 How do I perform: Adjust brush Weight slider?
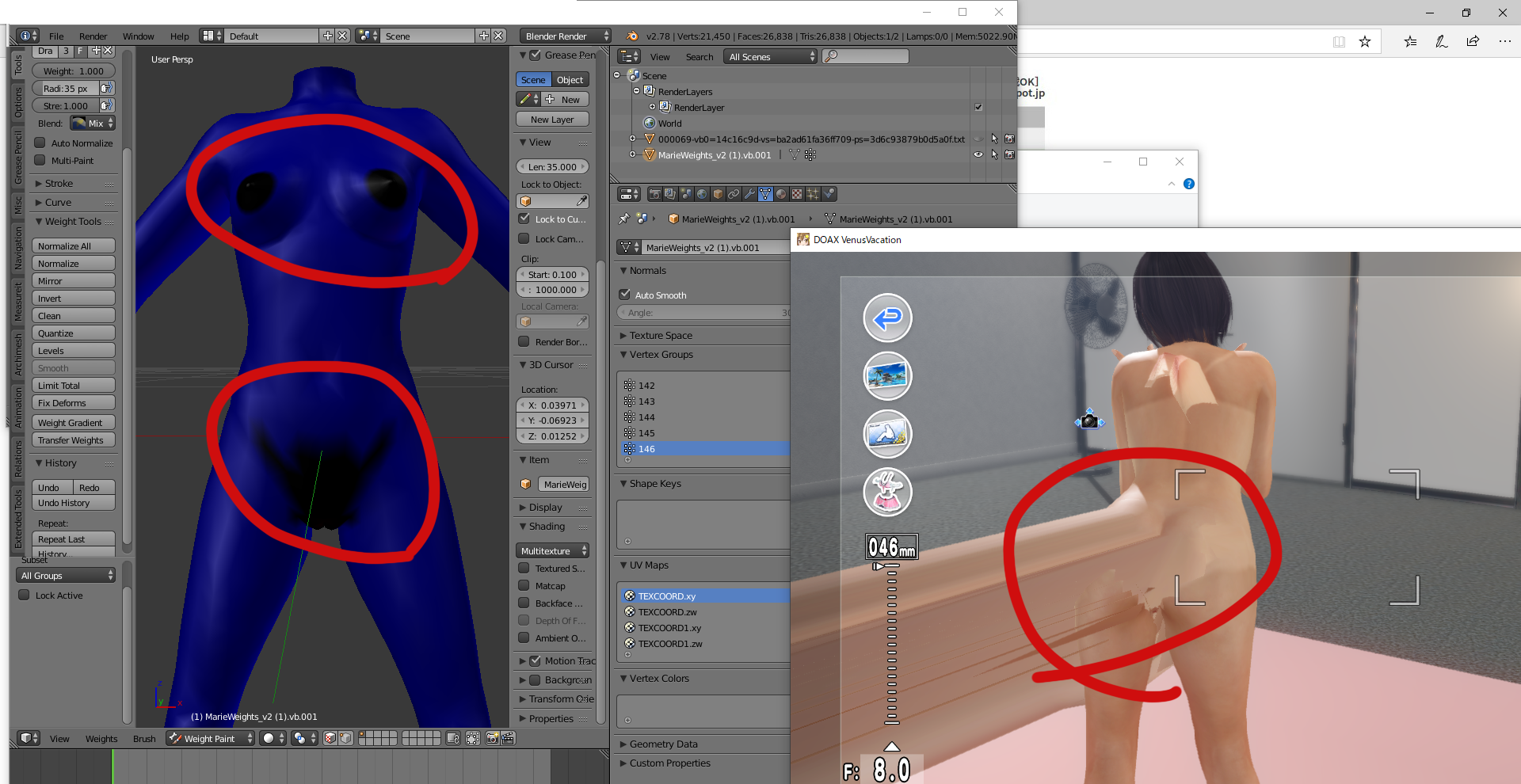(x=74, y=70)
